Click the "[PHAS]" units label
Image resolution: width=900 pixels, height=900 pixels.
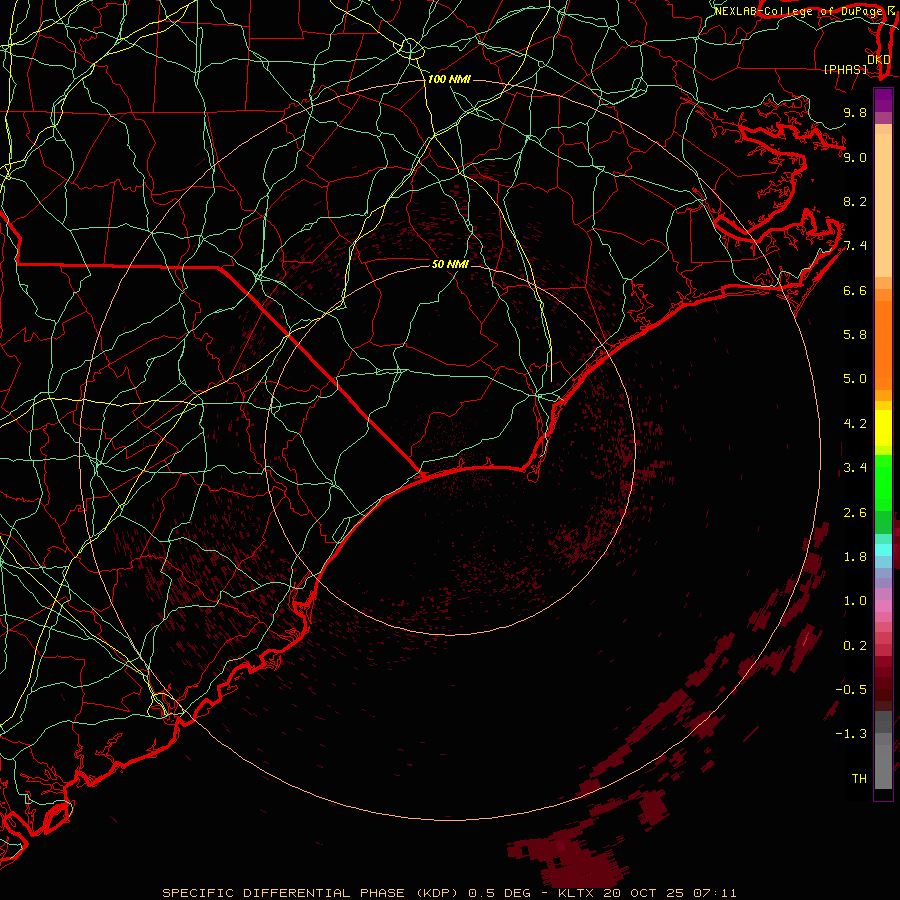pos(845,69)
